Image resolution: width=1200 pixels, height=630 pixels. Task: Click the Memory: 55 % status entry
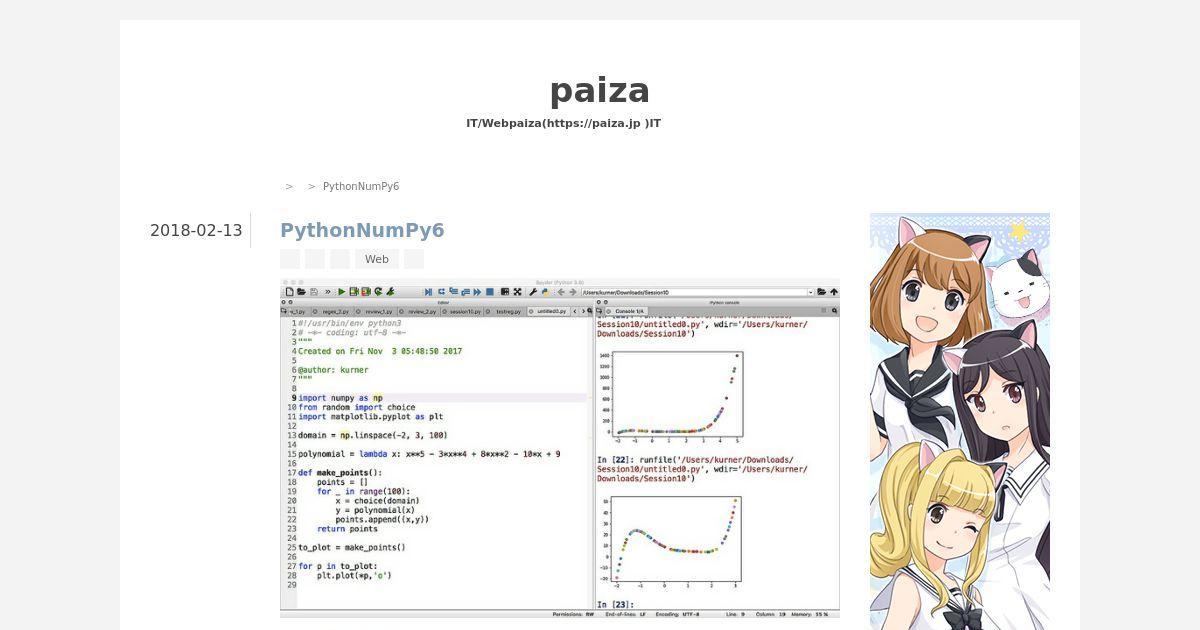(809, 614)
